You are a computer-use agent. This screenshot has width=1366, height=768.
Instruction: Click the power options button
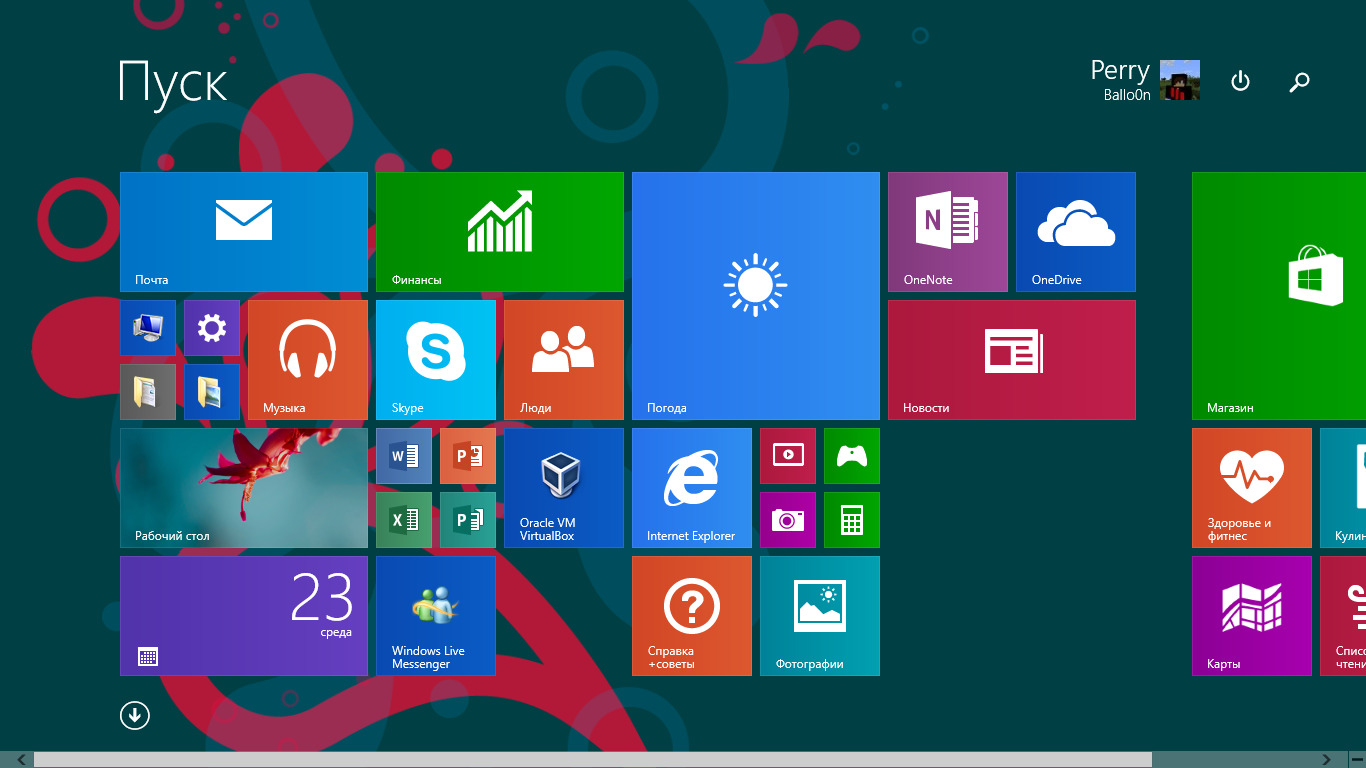tap(1240, 81)
